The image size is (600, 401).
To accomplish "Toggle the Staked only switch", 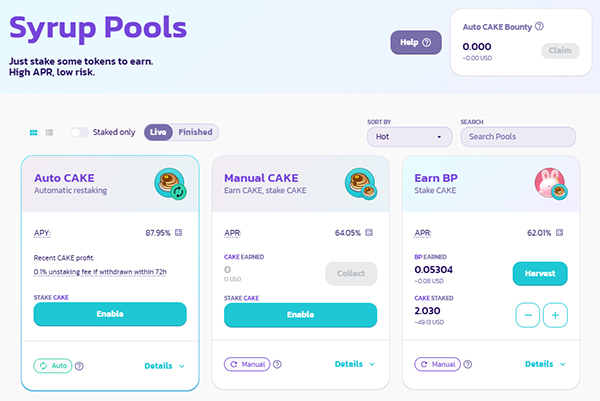I will click(80, 132).
